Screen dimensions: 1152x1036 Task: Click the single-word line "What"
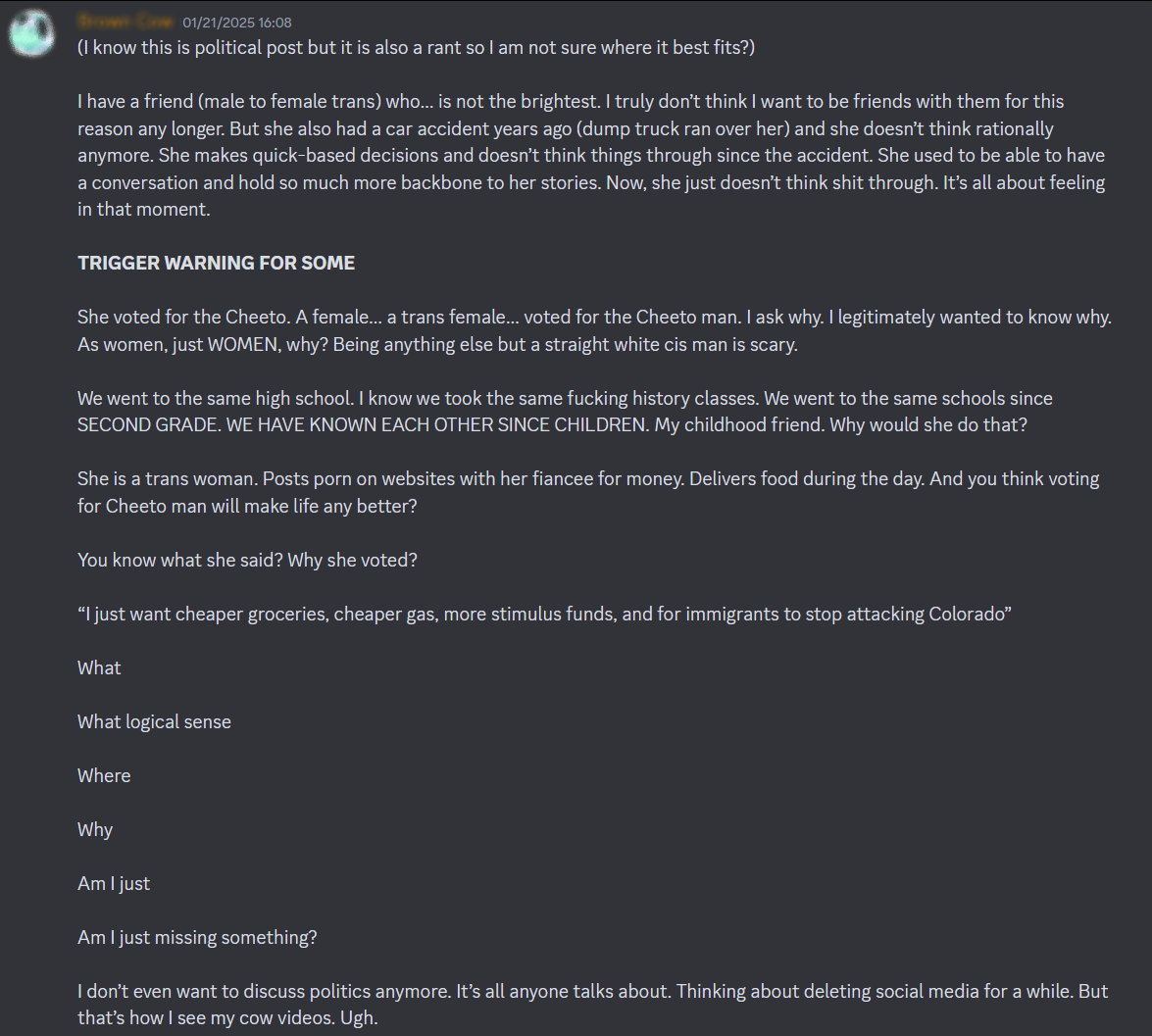click(99, 668)
